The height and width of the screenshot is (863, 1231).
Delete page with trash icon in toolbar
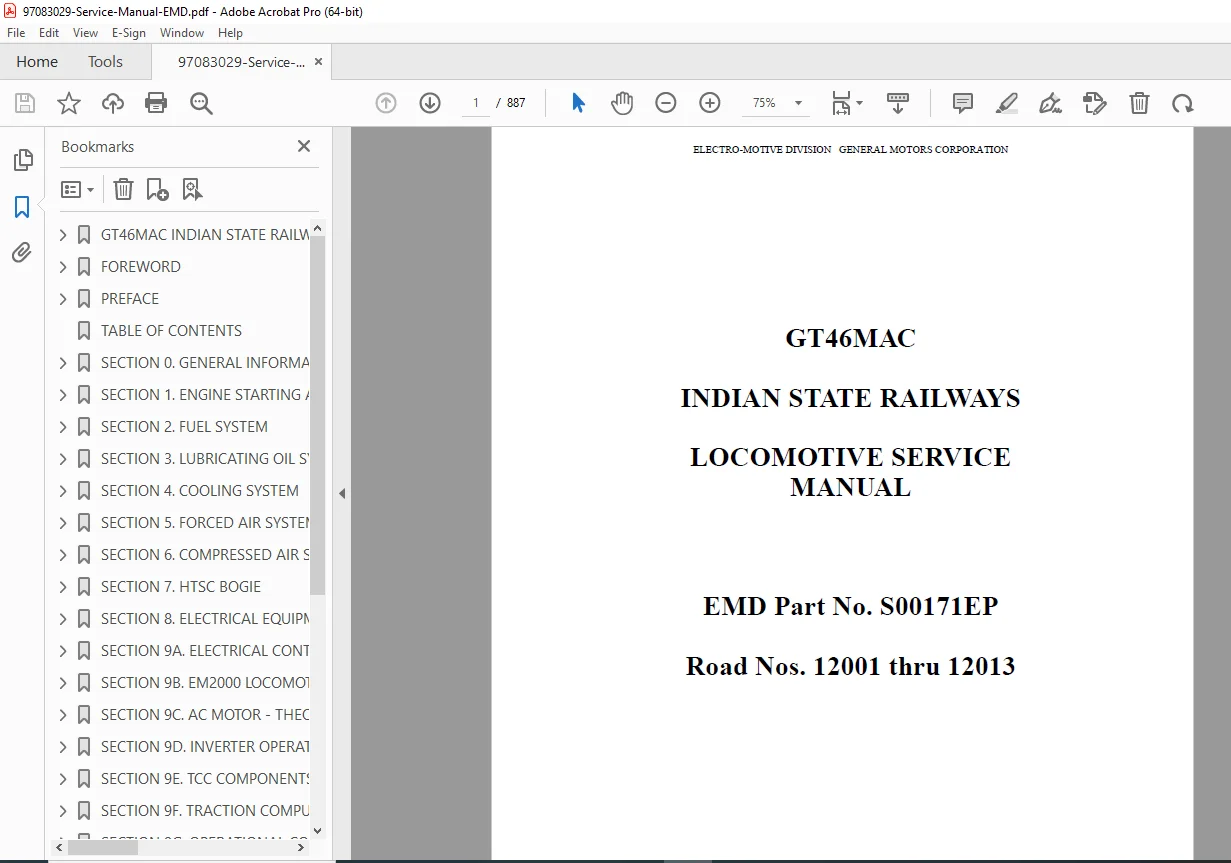click(1139, 103)
